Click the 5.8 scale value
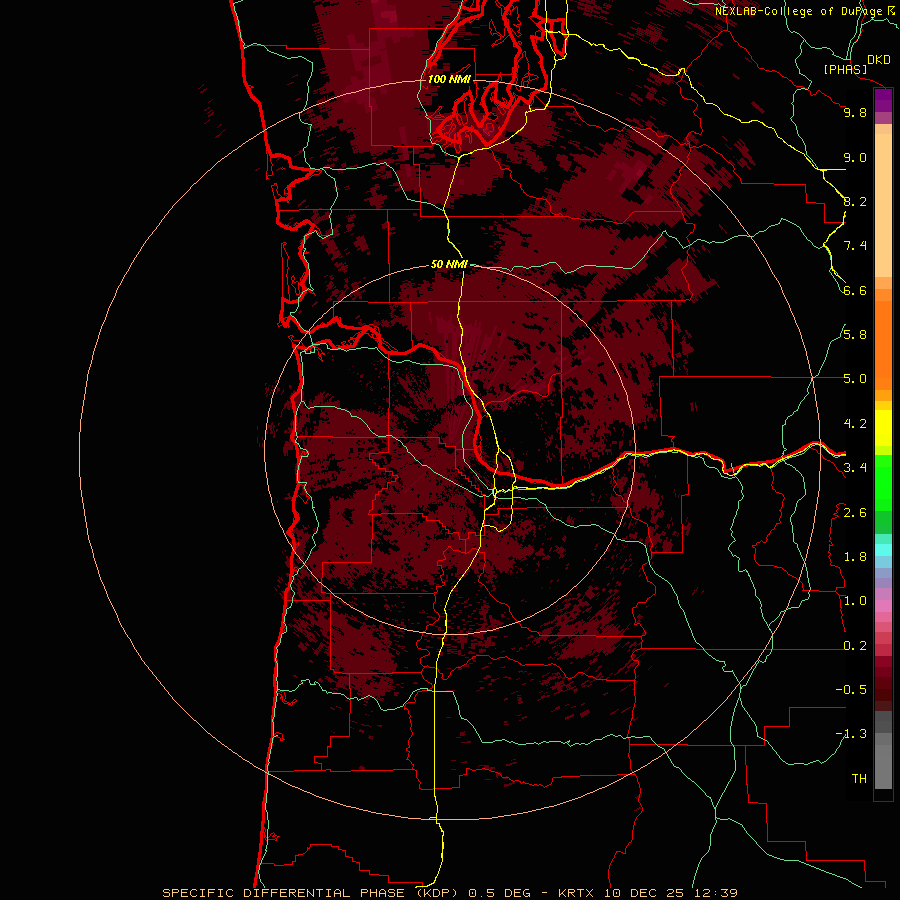 855,335
